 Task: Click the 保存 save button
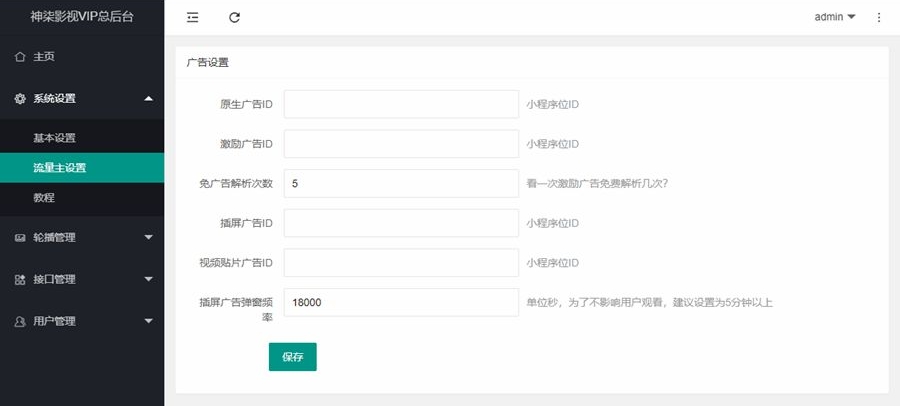[x=292, y=356]
